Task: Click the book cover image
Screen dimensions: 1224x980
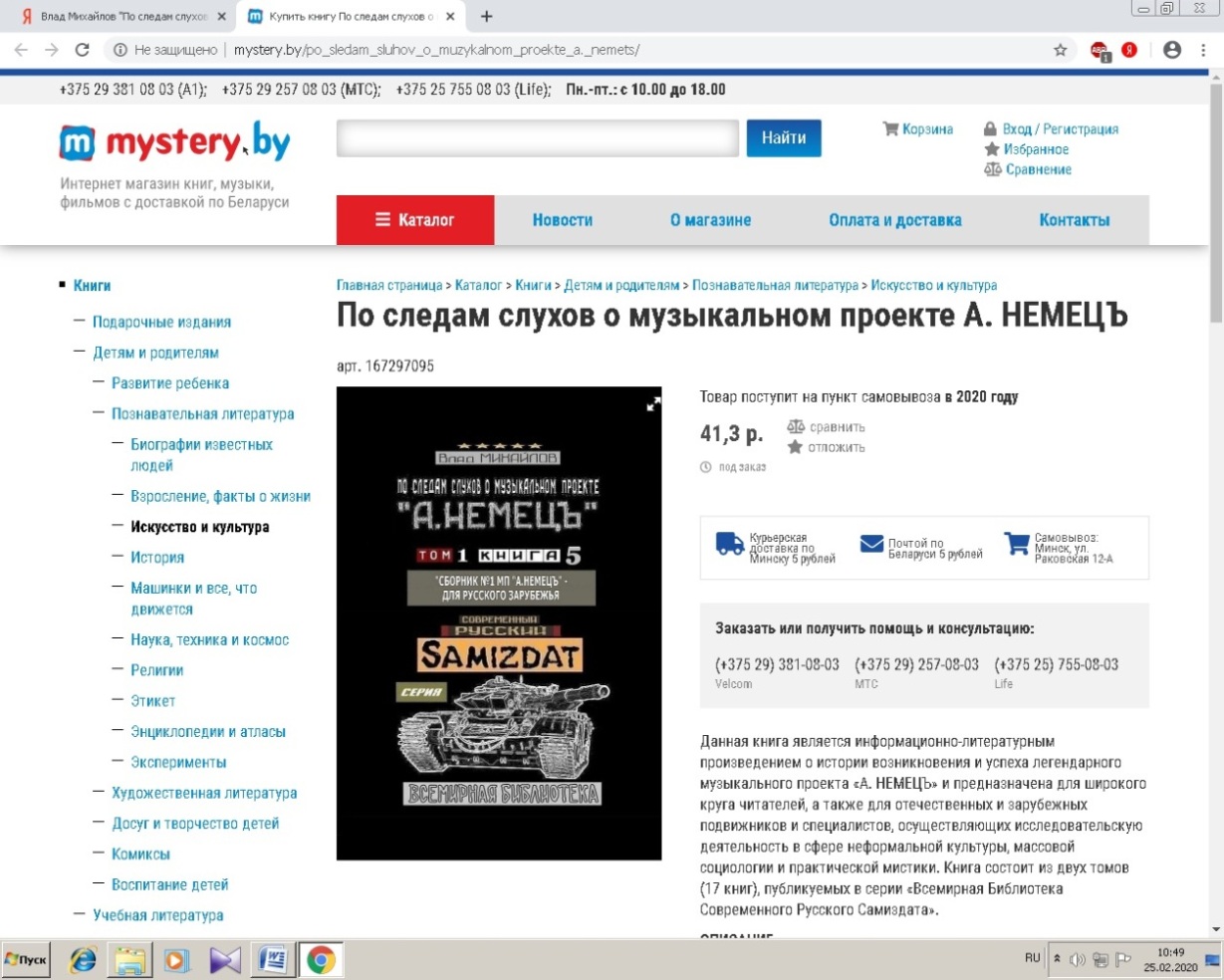Action: [499, 623]
